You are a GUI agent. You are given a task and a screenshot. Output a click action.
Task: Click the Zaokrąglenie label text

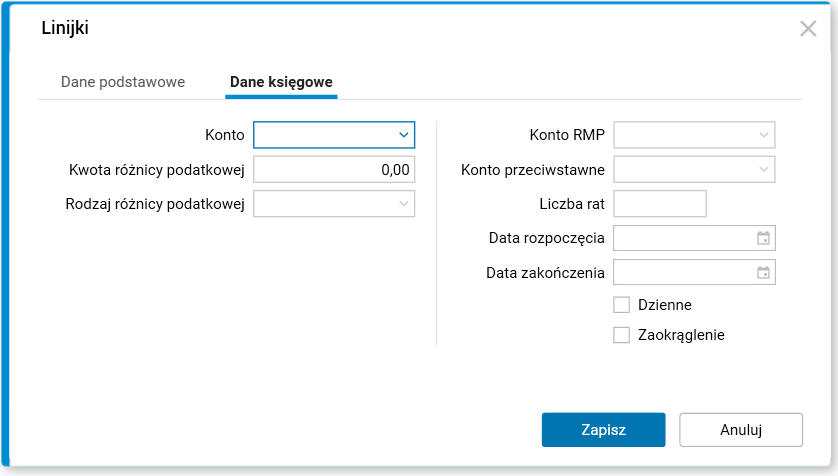(x=680, y=335)
